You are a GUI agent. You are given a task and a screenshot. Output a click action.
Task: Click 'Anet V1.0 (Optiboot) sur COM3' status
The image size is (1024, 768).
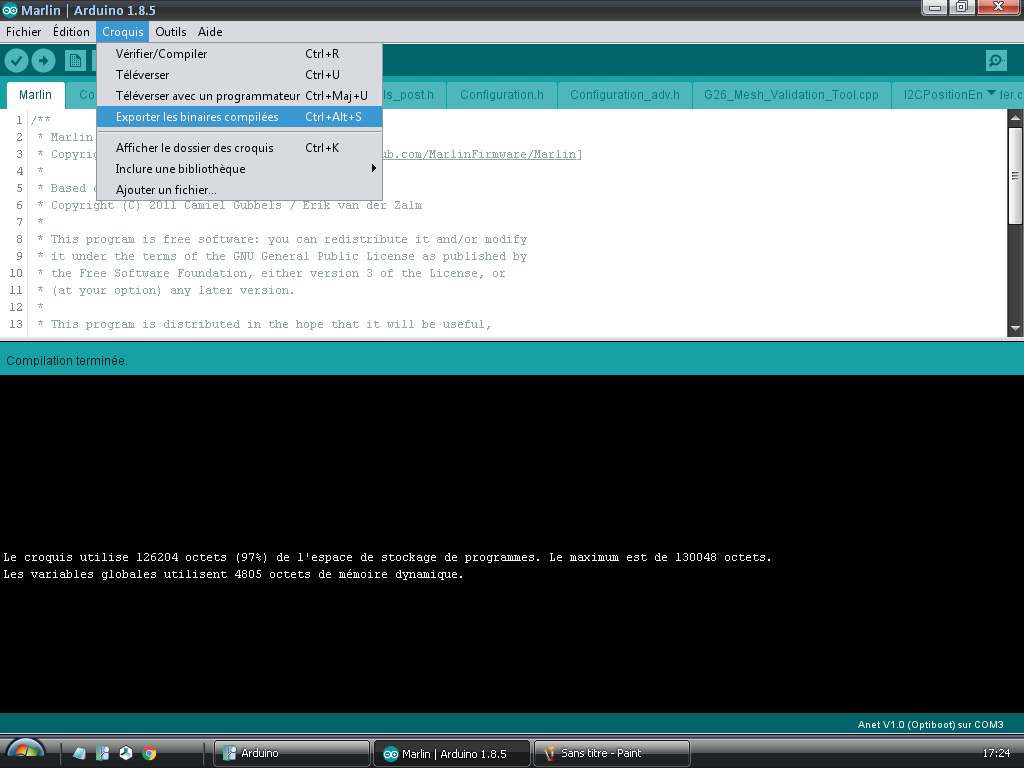[x=930, y=724]
